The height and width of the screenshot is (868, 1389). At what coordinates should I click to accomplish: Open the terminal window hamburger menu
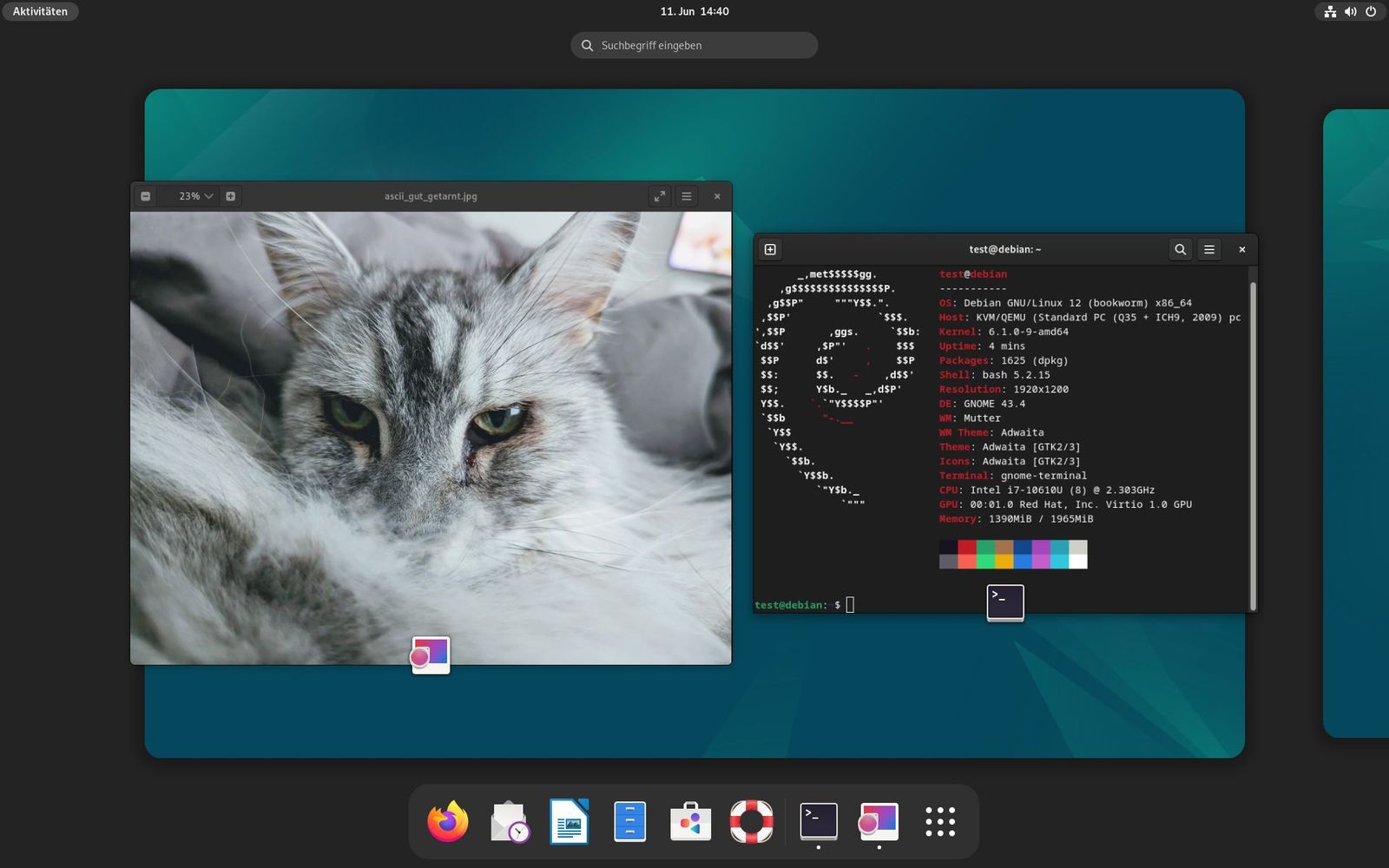point(1209,249)
